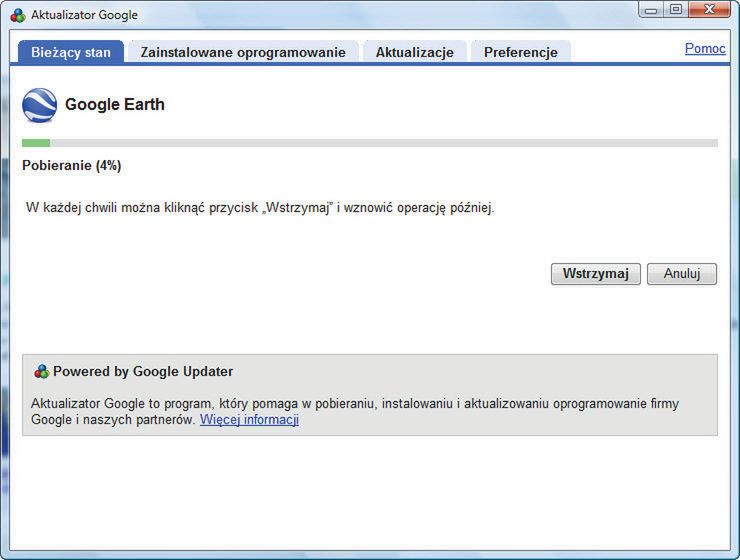Click the Google Updater icon in title bar
The width and height of the screenshot is (740, 560).
18,15
